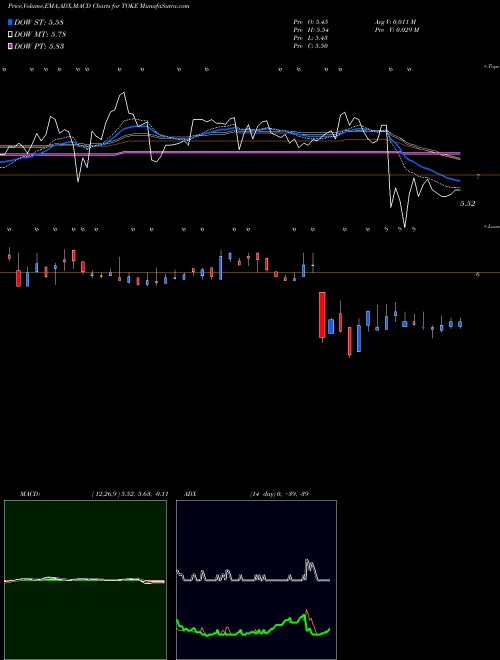Click the Tops label at right edge
Viewport: 500px width, 660px height.
click(492, 67)
